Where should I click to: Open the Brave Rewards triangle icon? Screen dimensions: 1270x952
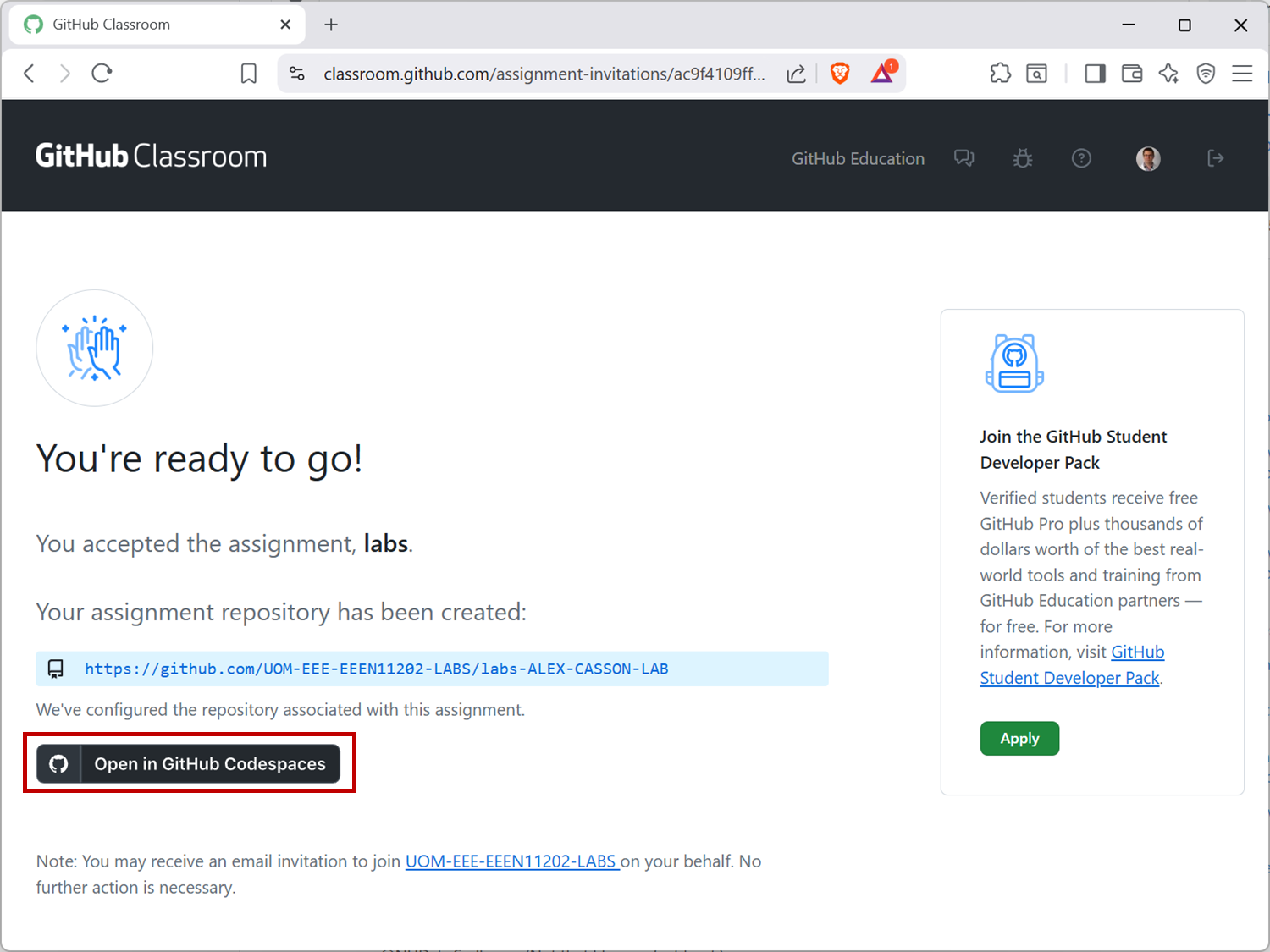[883, 74]
